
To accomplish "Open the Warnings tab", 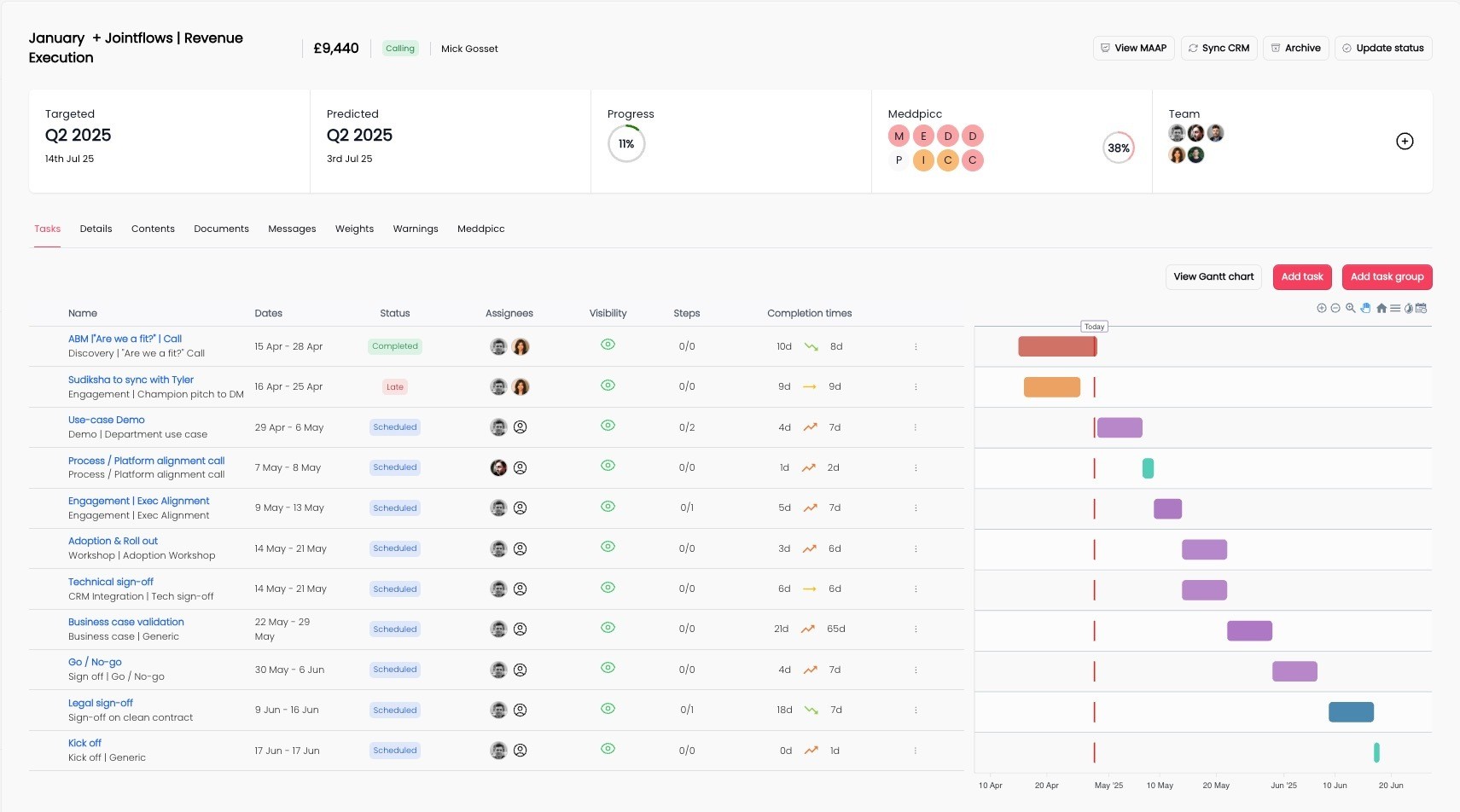I will tap(416, 229).
